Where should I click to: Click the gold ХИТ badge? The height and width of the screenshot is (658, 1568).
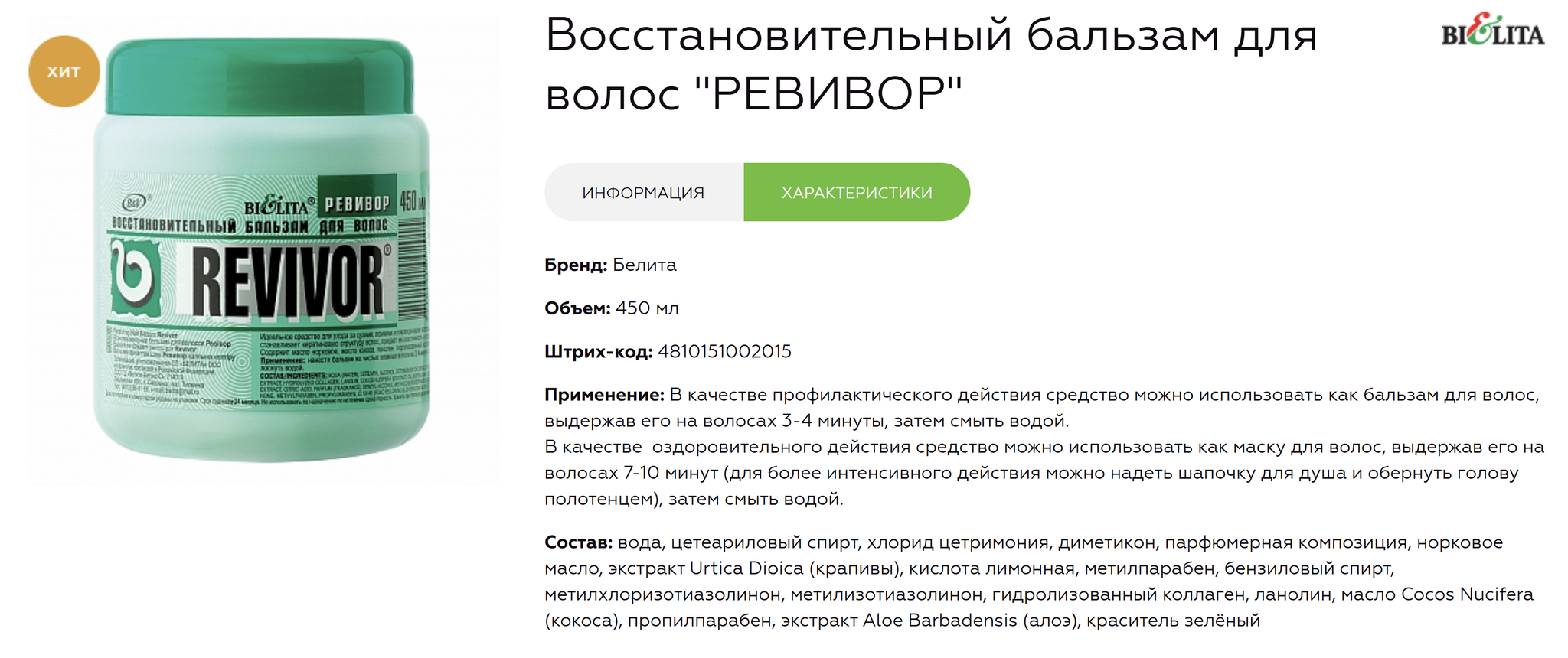coord(64,72)
